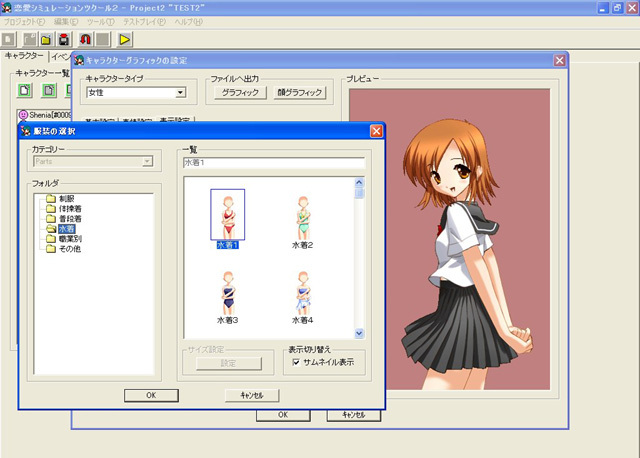
Task: Click the highlighted 水着 folder label
Action: [67, 229]
